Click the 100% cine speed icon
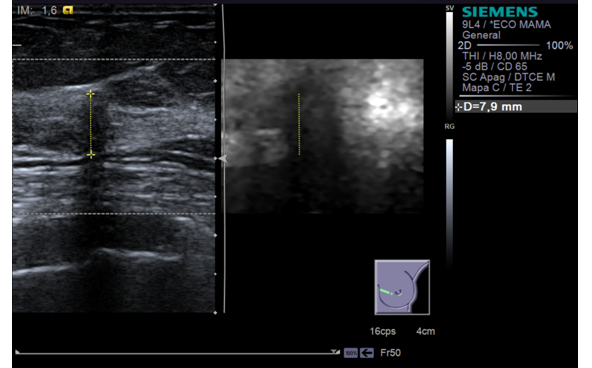The width and height of the screenshot is (592, 368). [351, 353]
